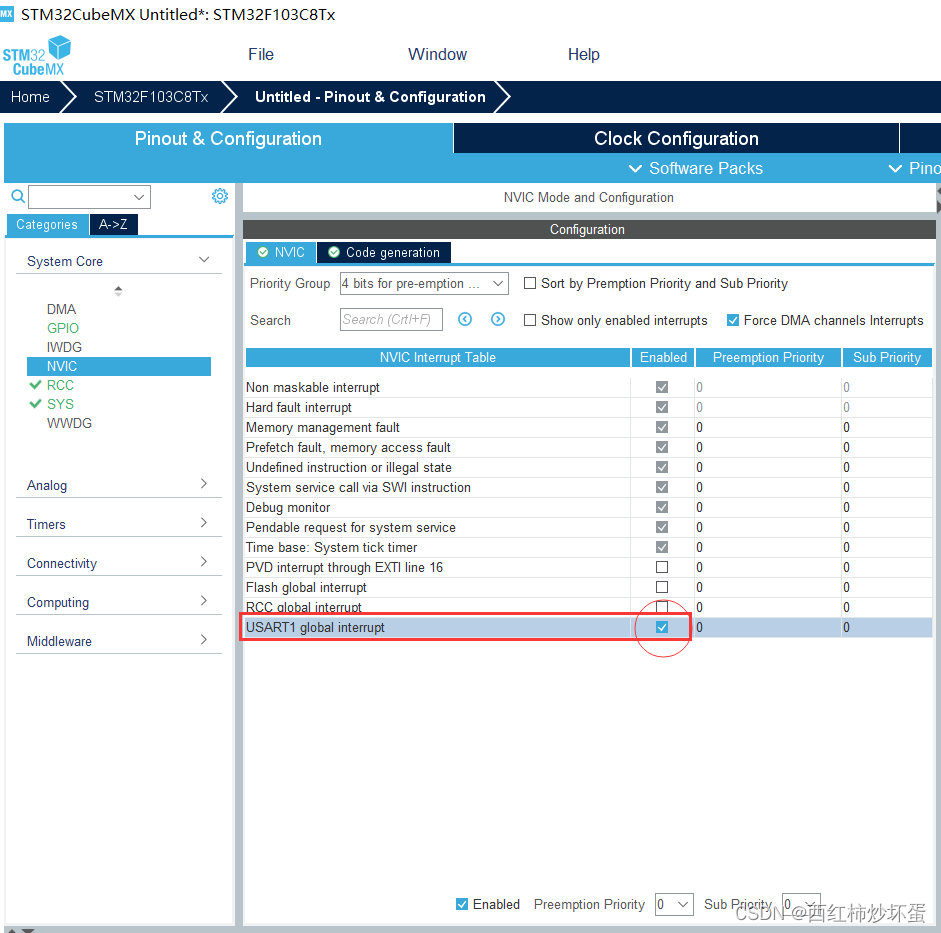
Task: Click the sort arrows above DMA list
Action: click(118, 291)
